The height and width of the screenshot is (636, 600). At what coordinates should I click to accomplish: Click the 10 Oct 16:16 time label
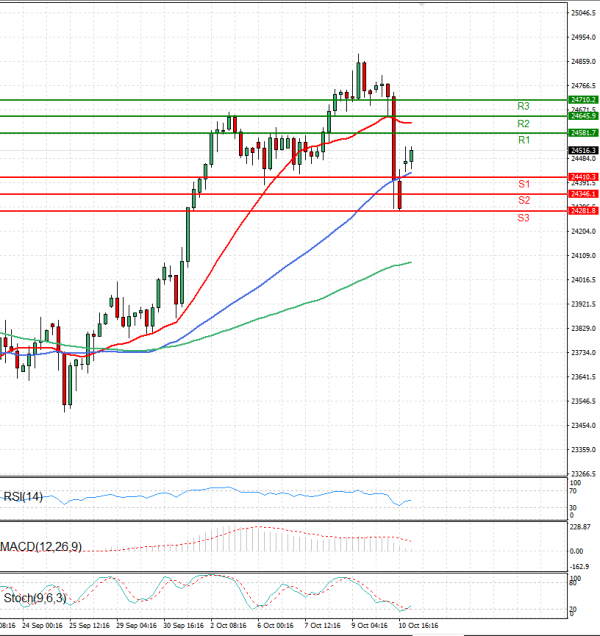[x=418, y=625]
